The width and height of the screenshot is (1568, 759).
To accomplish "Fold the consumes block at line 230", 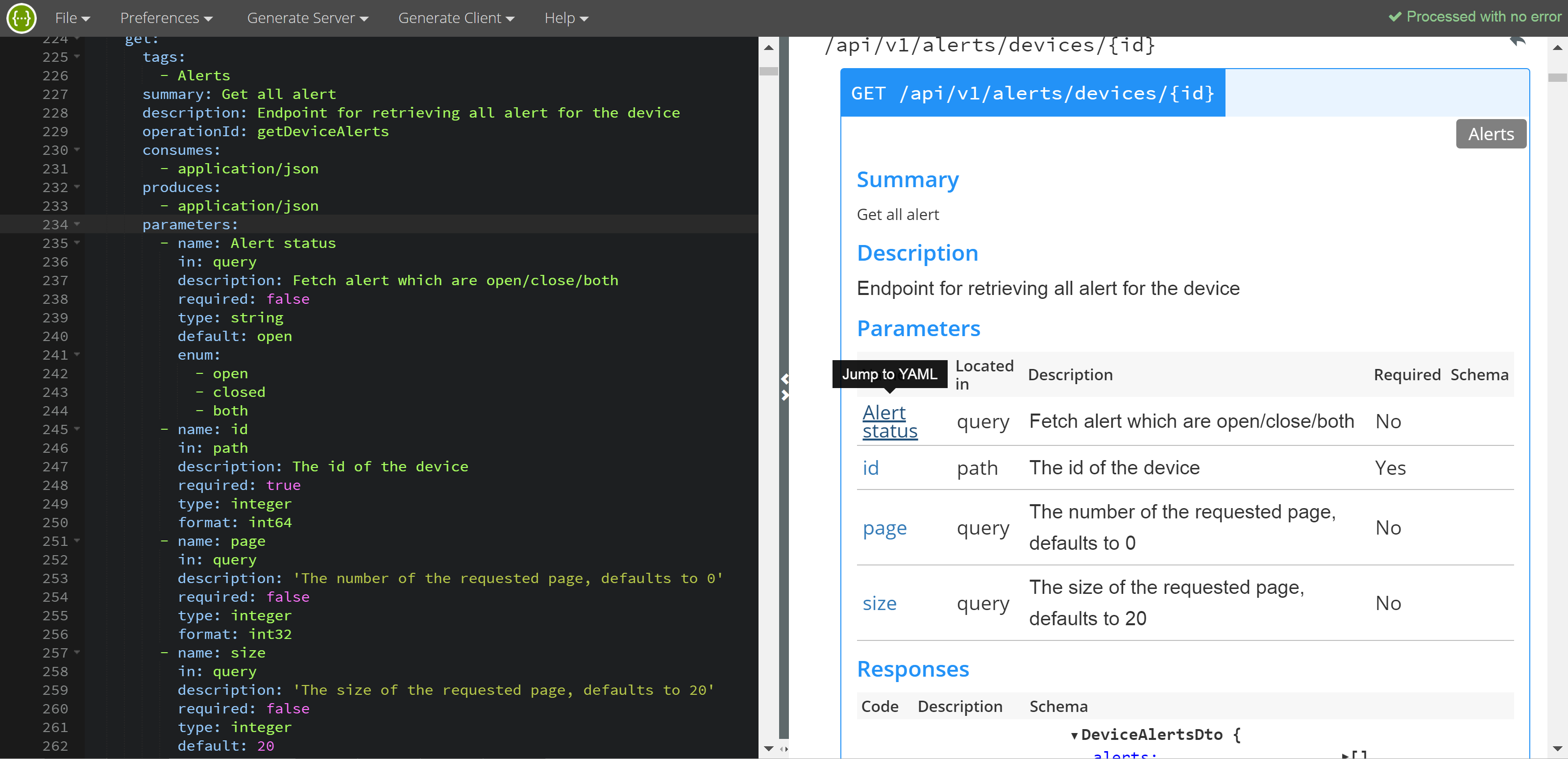I will click(x=77, y=150).
